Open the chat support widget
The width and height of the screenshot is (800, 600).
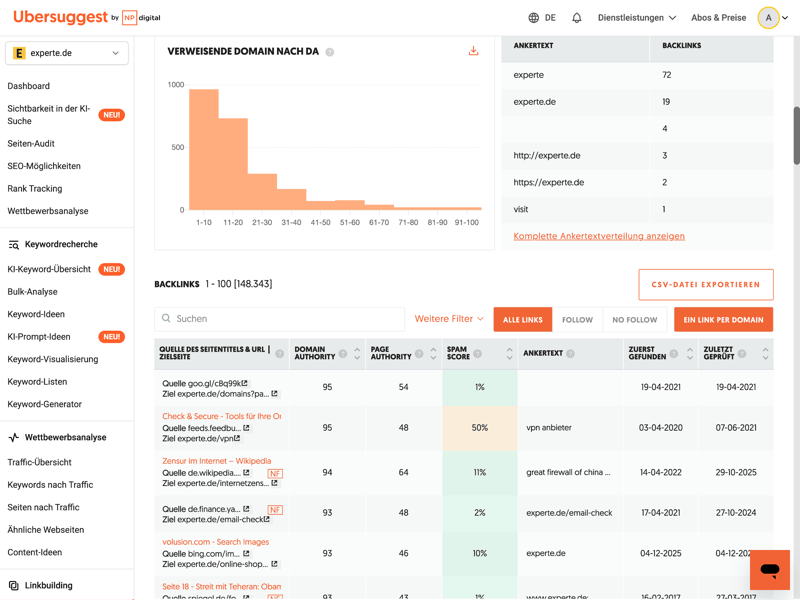pyautogui.click(x=769, y=570)
